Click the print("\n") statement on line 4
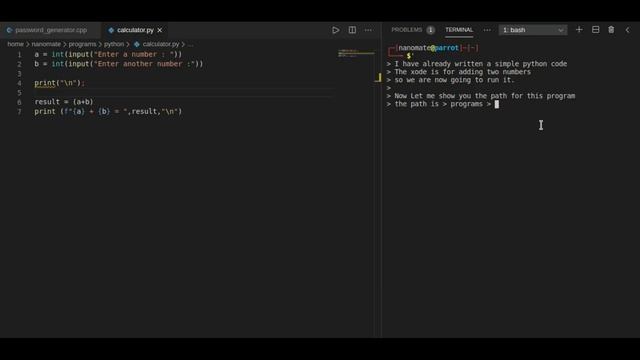 coord(59,83)
